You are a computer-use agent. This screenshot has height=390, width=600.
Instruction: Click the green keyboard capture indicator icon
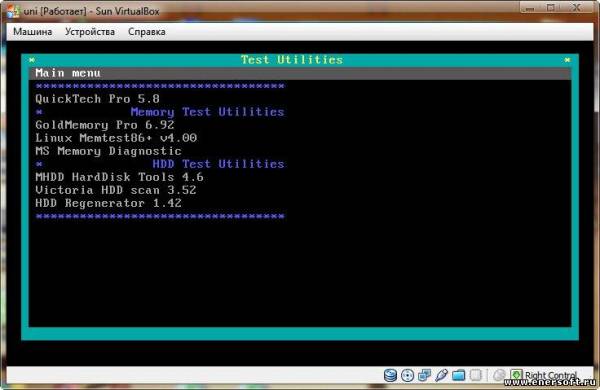[516, 375]
